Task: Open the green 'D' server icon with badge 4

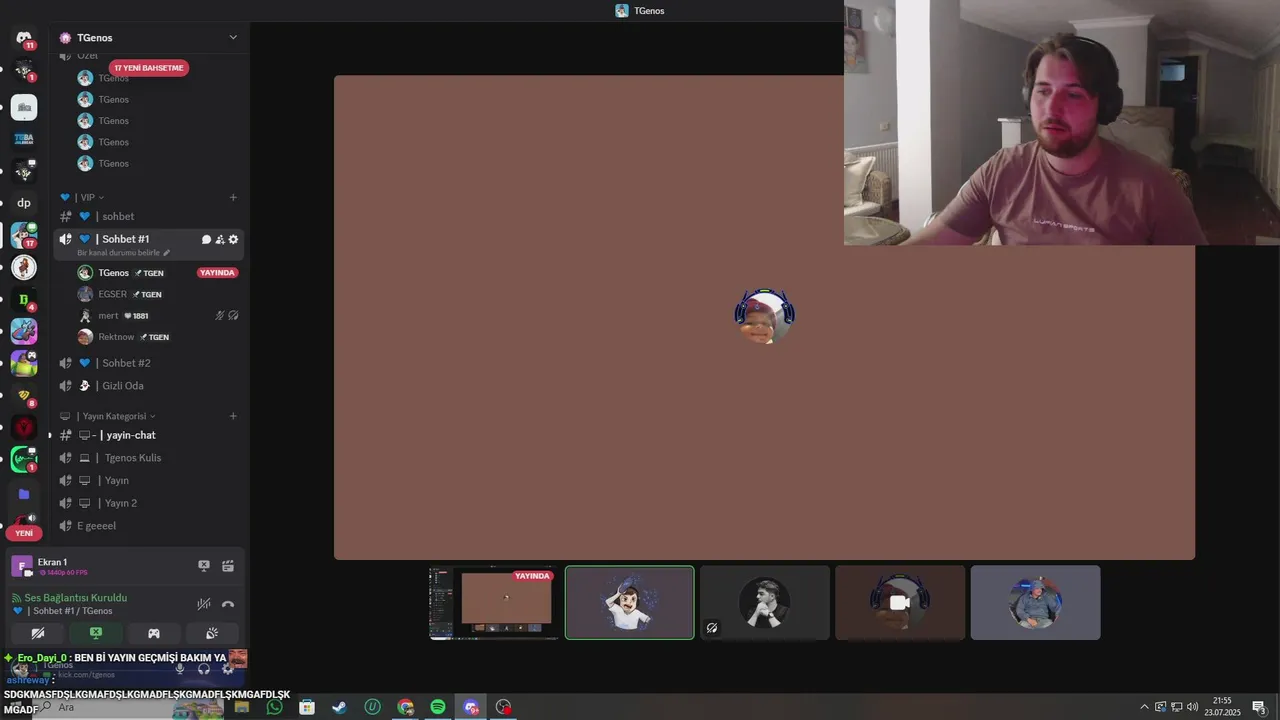Action: tap(24, 299)
